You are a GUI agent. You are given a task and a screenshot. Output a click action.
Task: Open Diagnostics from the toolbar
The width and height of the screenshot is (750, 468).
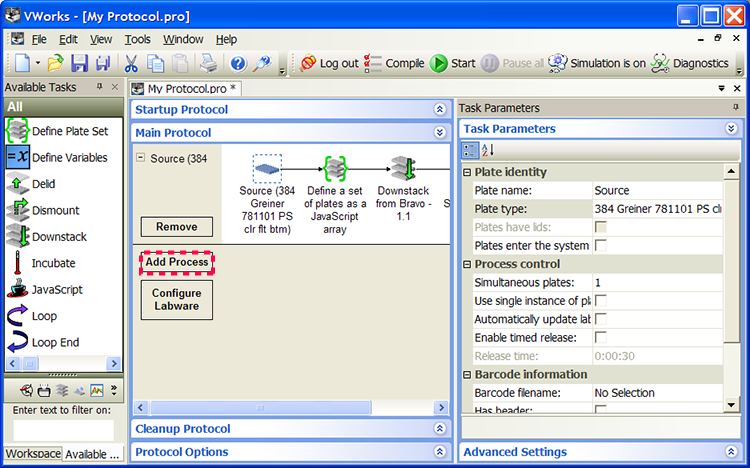tap(690, 63)
